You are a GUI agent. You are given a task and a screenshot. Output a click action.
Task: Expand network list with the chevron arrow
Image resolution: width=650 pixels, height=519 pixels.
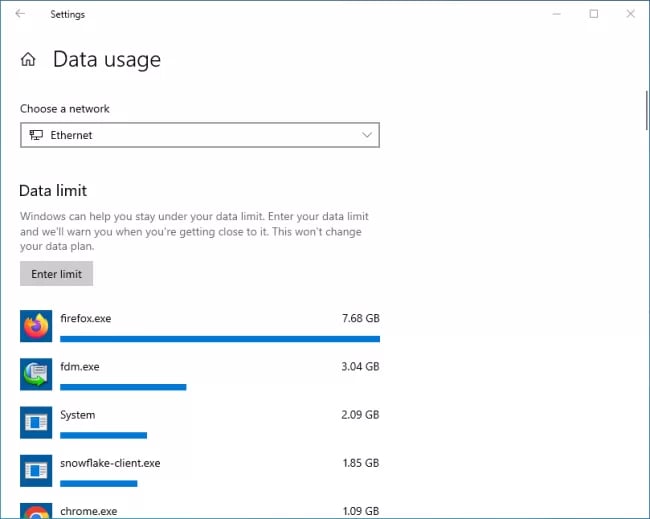(366, 135)
